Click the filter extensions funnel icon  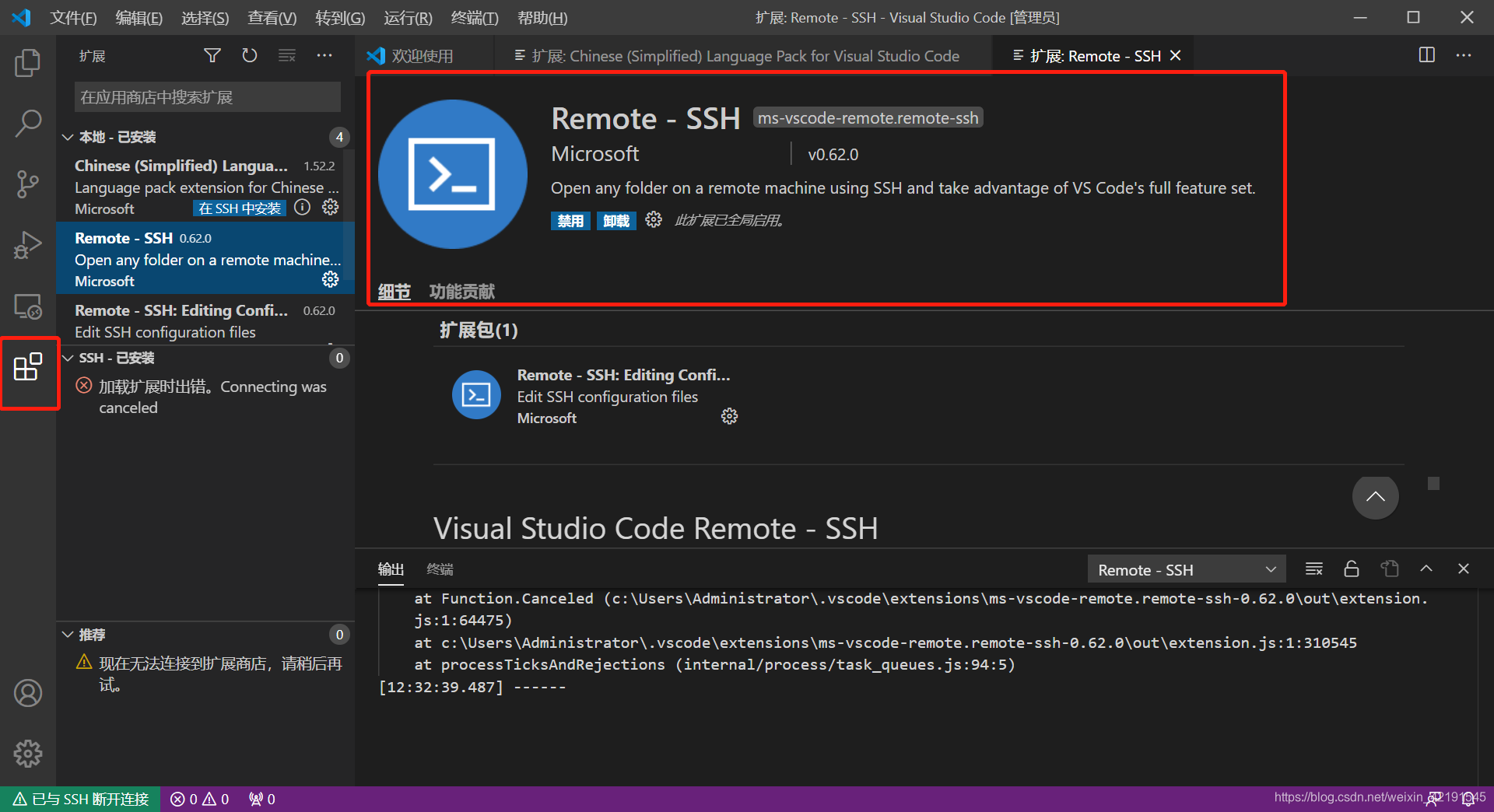212,55
